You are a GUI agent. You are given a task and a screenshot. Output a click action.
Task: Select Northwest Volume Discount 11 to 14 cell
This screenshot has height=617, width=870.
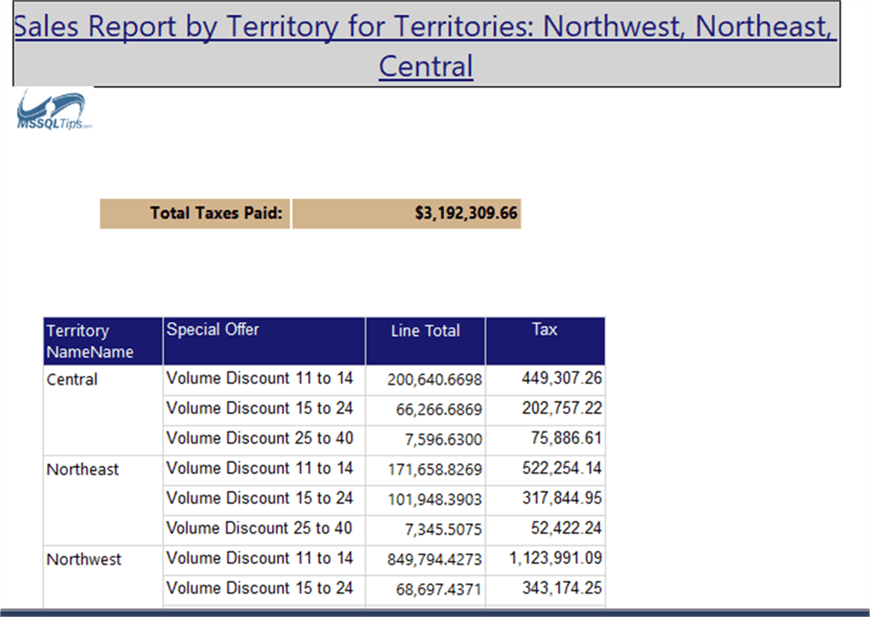click(x=264, y=560)
